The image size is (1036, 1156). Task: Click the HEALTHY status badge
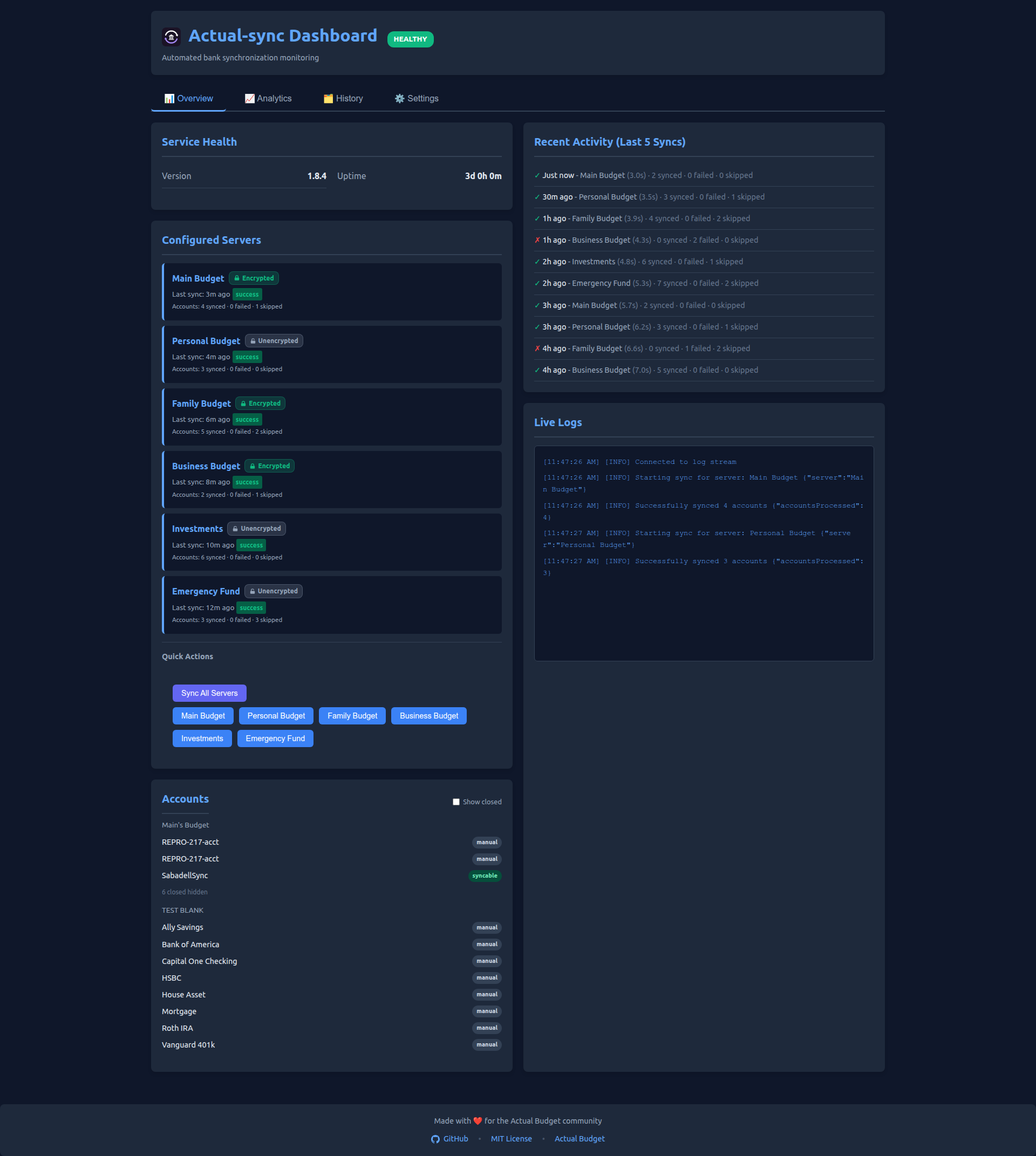[x=411, y=39]
